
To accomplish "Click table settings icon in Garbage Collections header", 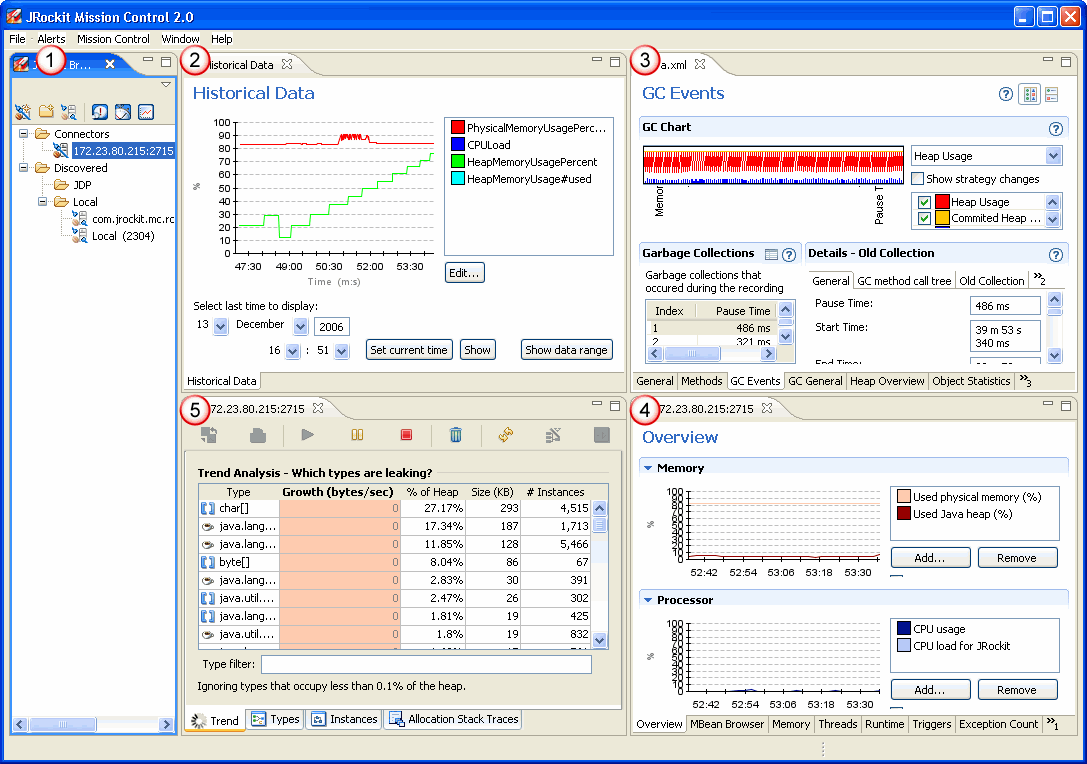I will 771,254.
